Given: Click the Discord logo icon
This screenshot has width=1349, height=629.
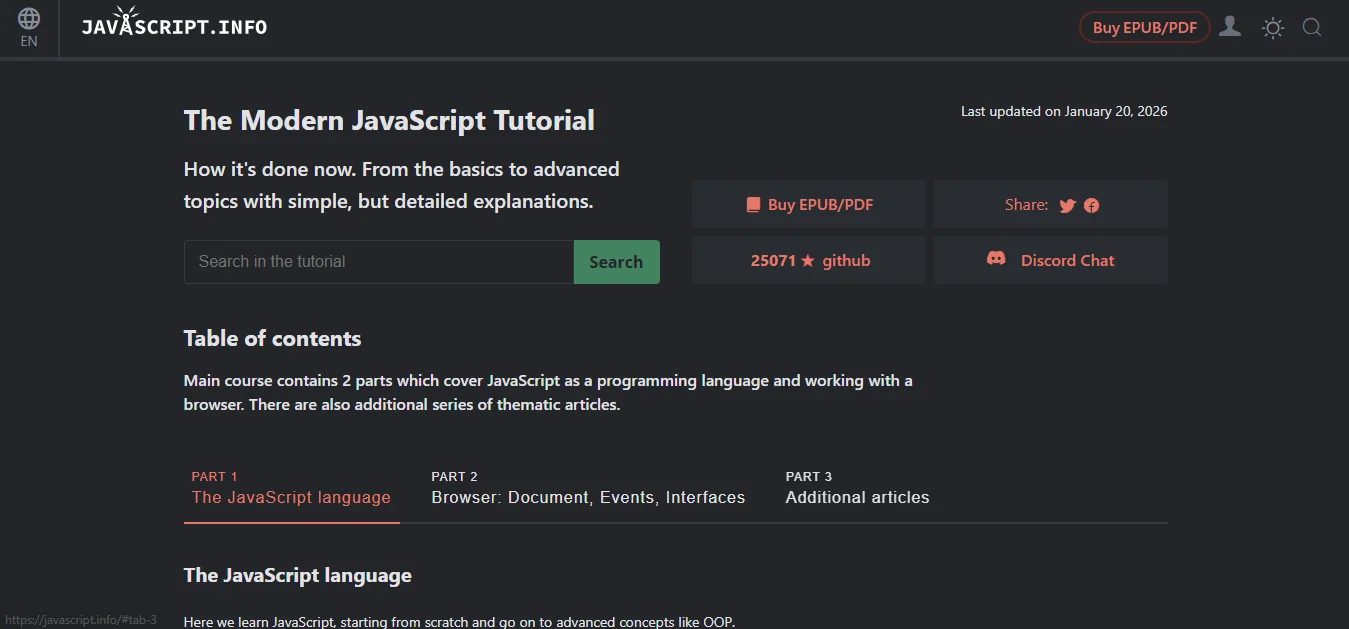Looking at the screenshot, I should click(996, 258).
